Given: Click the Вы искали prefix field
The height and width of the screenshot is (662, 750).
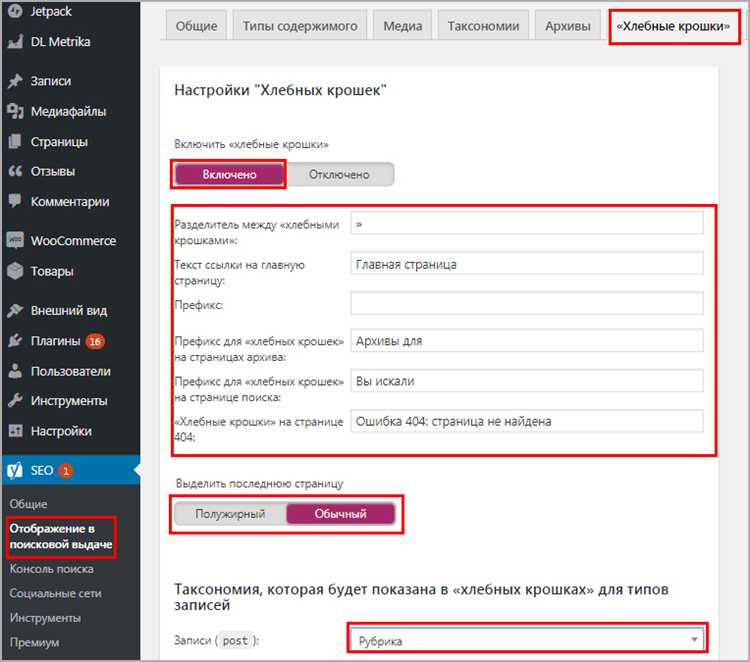Looking at the screenshot, I should coord(527,381).
